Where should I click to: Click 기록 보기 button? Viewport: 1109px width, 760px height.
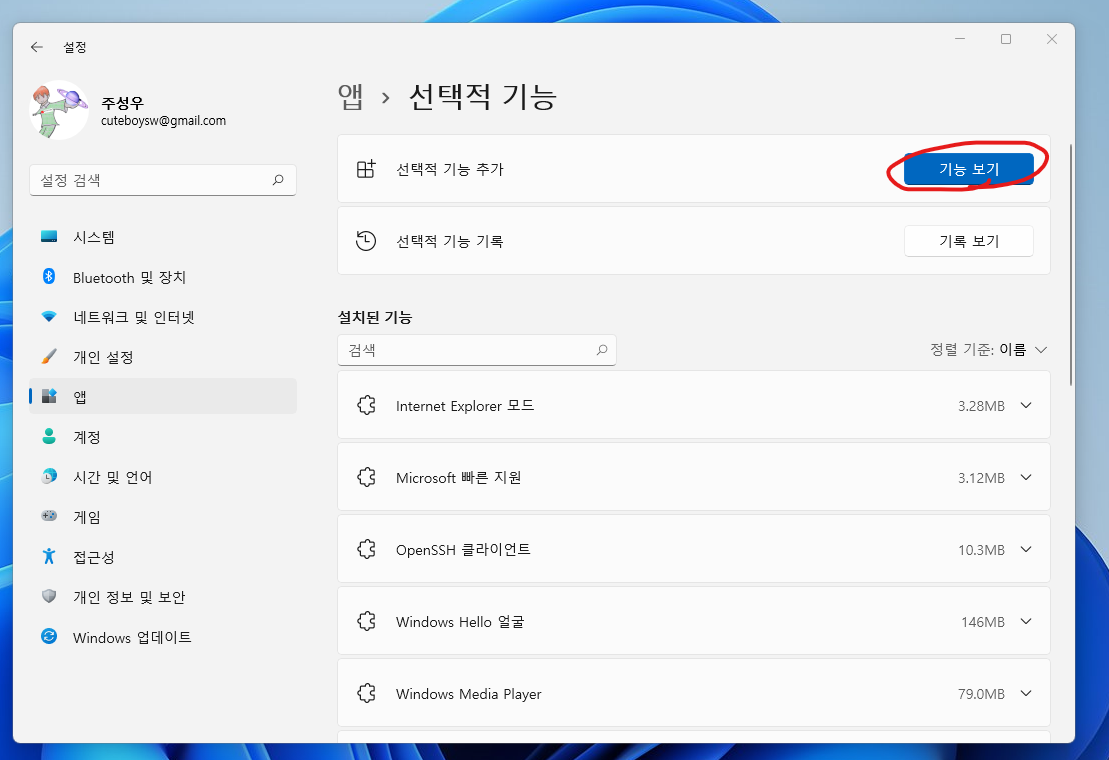pyautogui.click(x=968, y=241)
